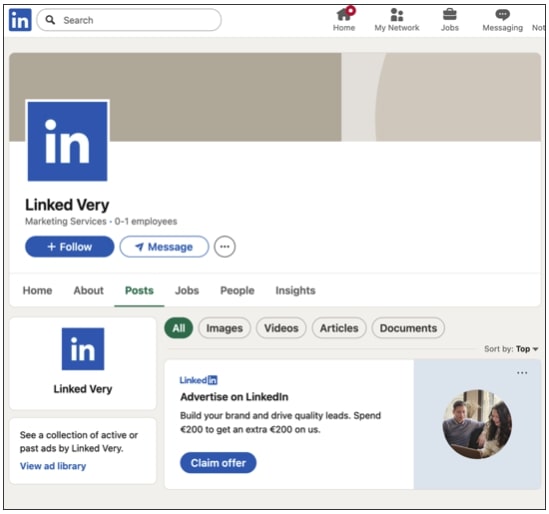The width and height of the screenshot is (549, 514).
Task: Click Linked Very name in sidebar card
Action: click(83, 389)
